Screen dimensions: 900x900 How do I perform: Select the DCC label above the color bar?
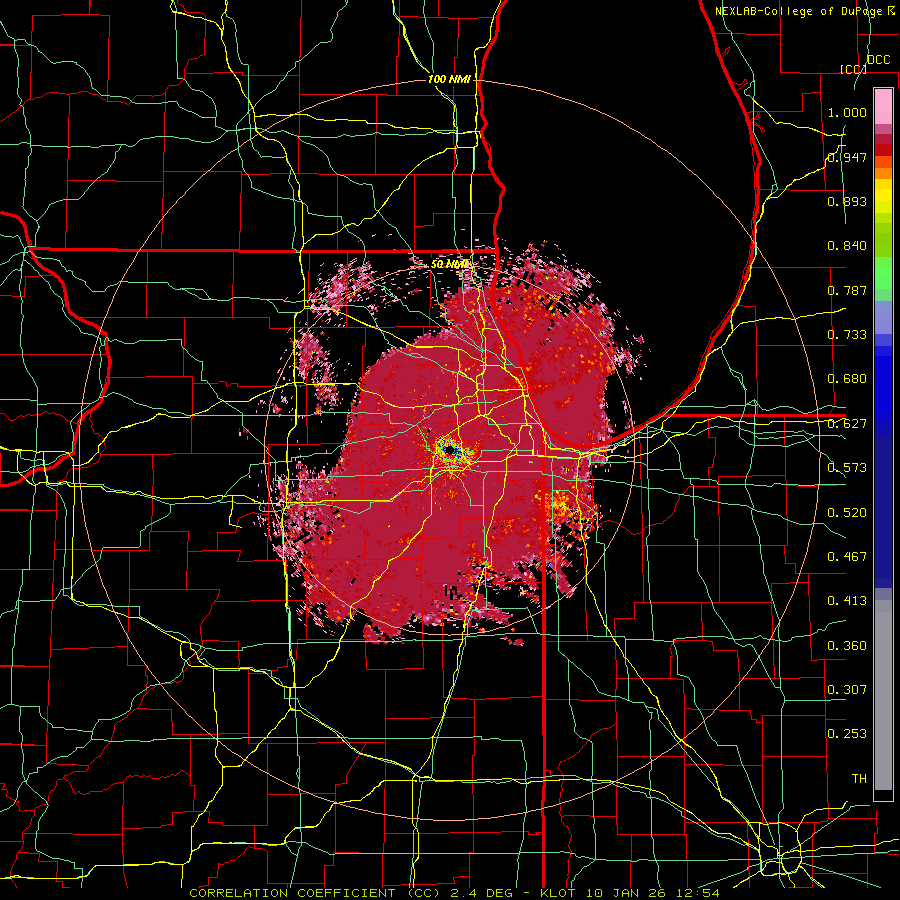[x=879, y=60]
